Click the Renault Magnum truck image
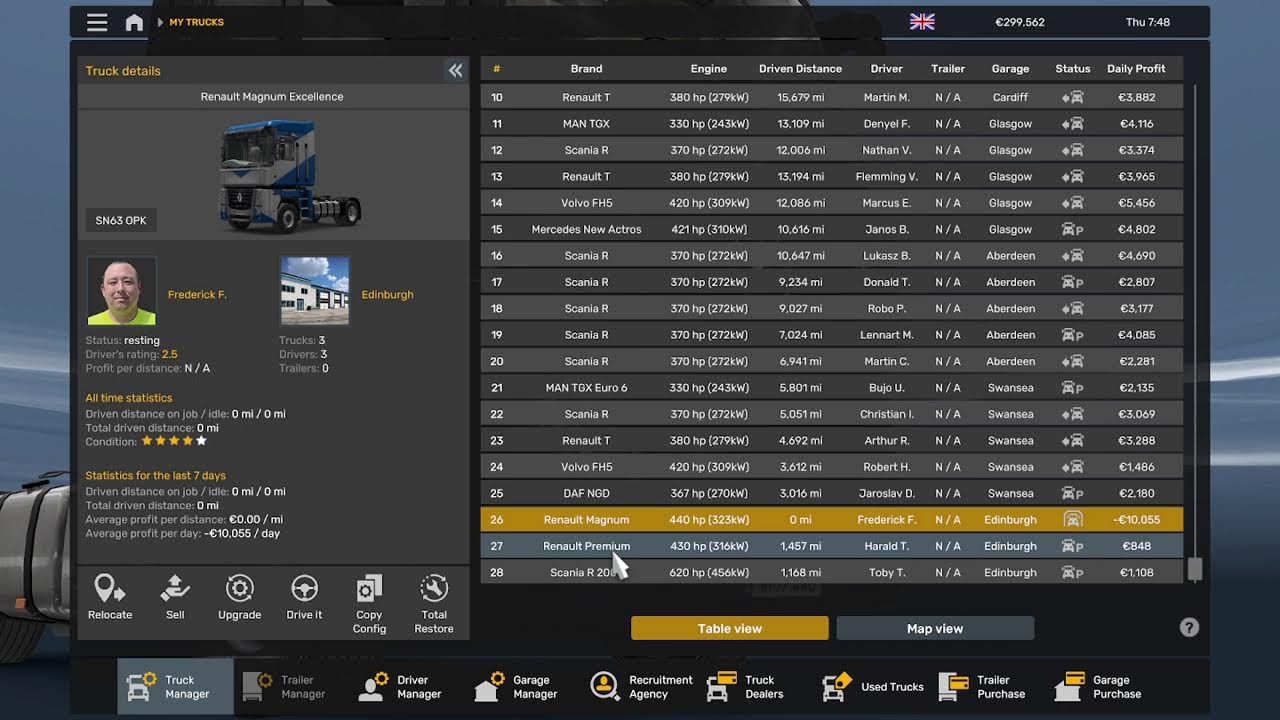The height and width of the screenshot is (720, 1280). click(x=289, y=176)
